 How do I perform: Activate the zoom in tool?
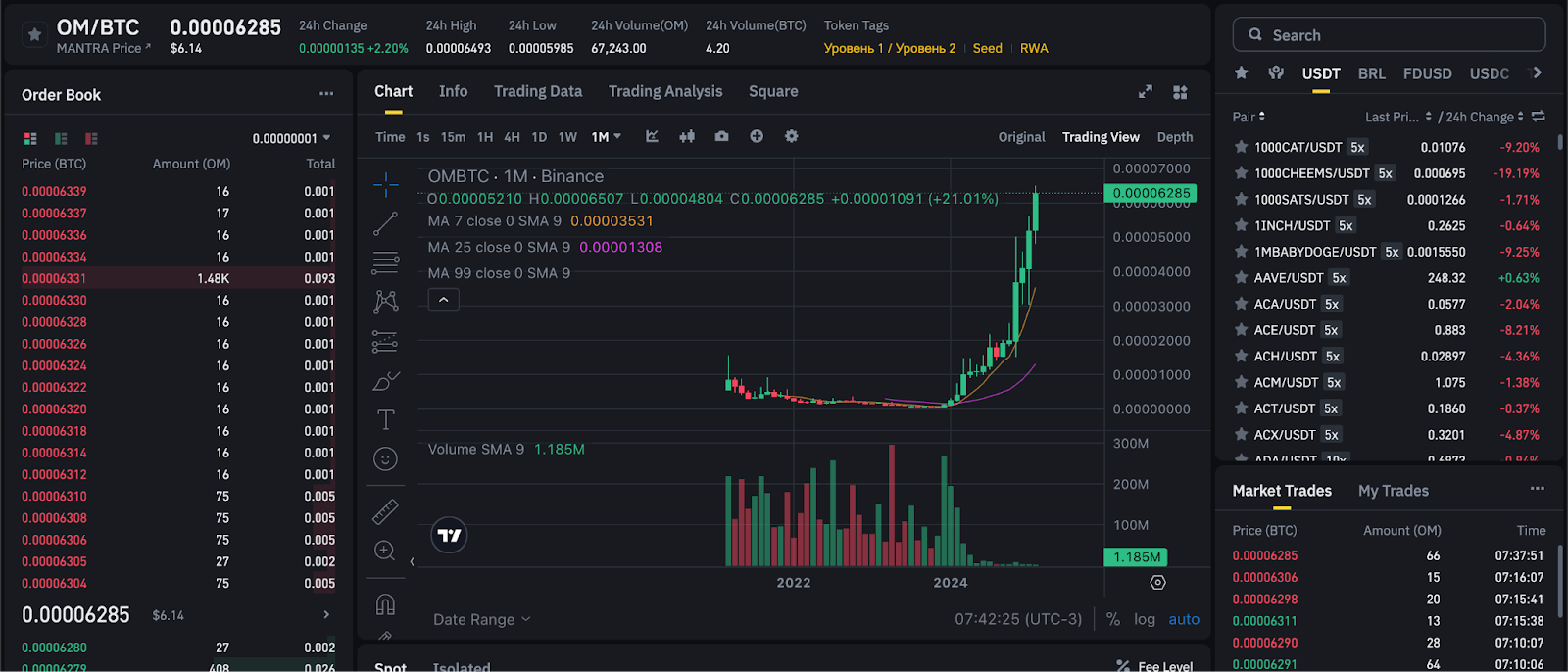pos(386,551)
